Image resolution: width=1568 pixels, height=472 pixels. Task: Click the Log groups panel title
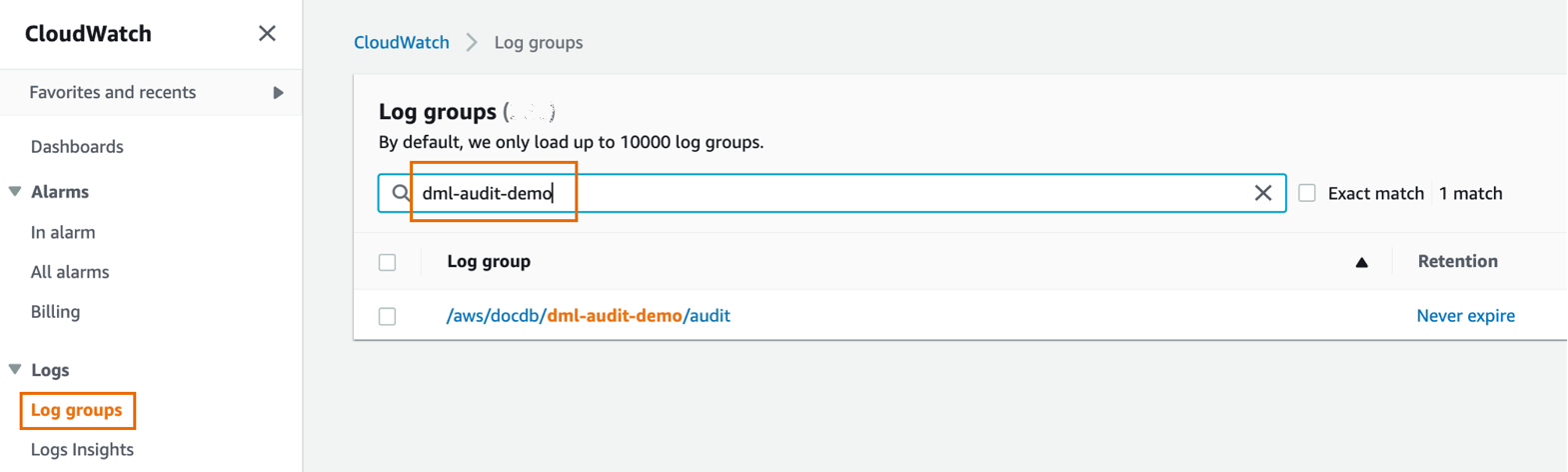click(438, 111)
